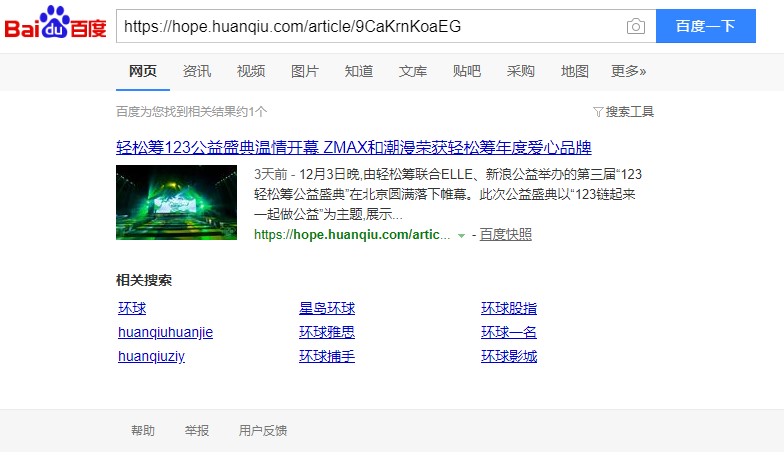Screen dimensions: 784x465
Task: Click the snippet text starting 3天前 - 12月3日晚
Action: pyautogui.click(x=448, y=194)
